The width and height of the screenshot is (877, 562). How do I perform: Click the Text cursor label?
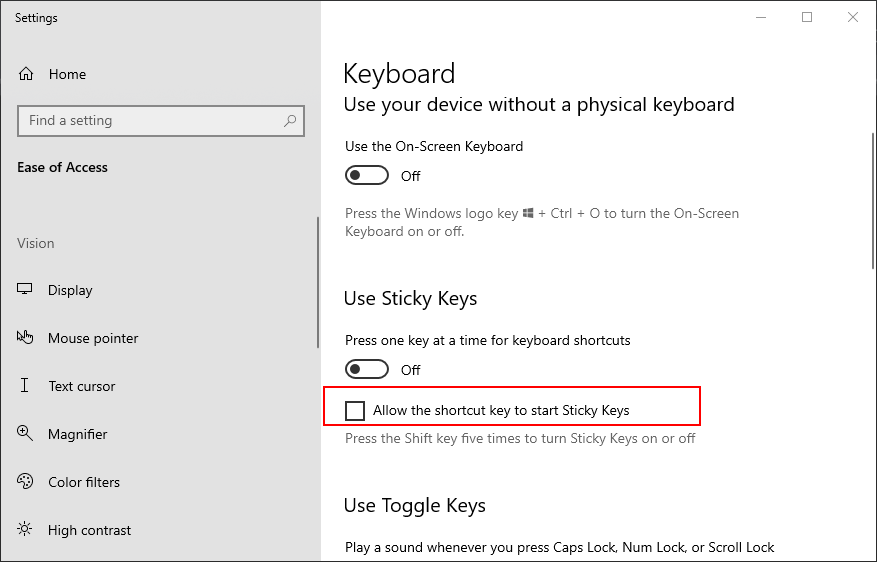82,386
